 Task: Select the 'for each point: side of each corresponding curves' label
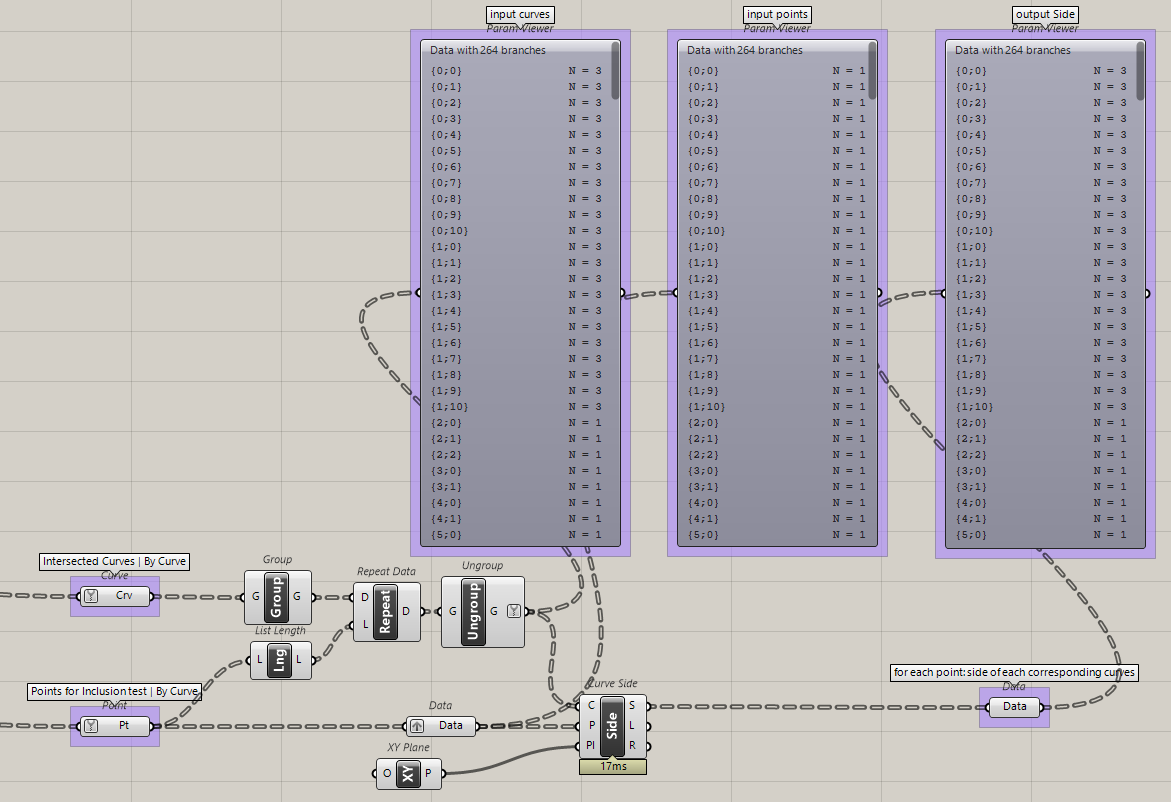pos(1014,672)
